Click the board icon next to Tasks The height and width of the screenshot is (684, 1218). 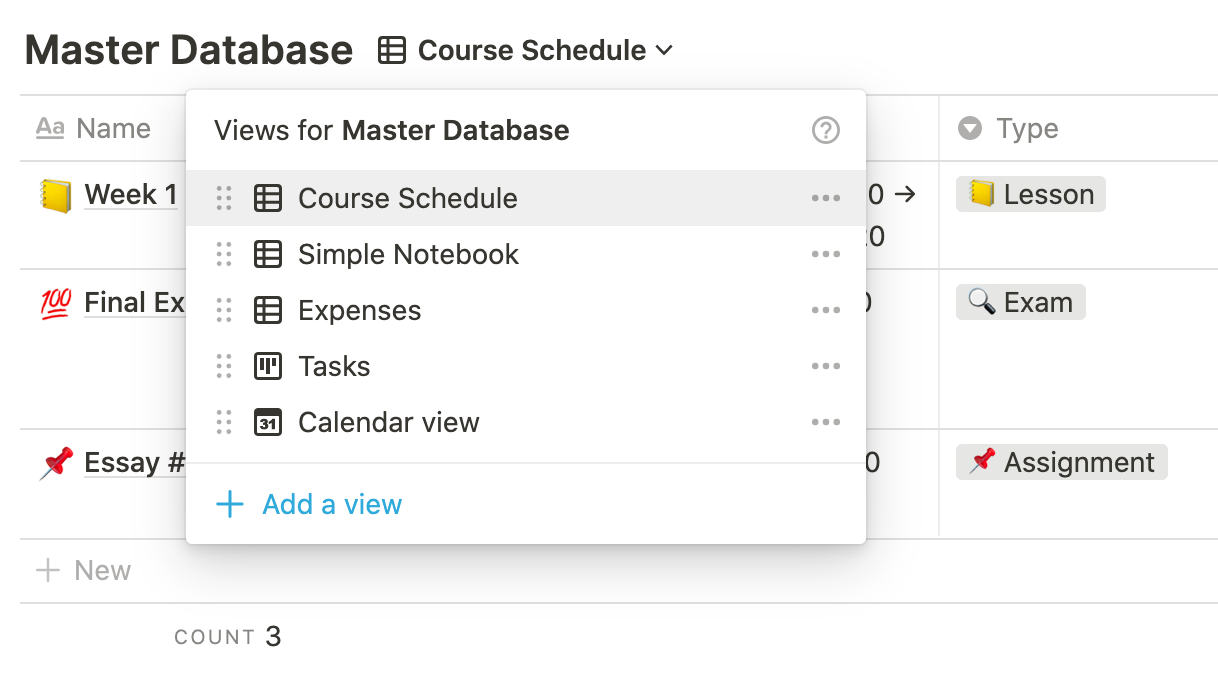click(x=267, y=366)
